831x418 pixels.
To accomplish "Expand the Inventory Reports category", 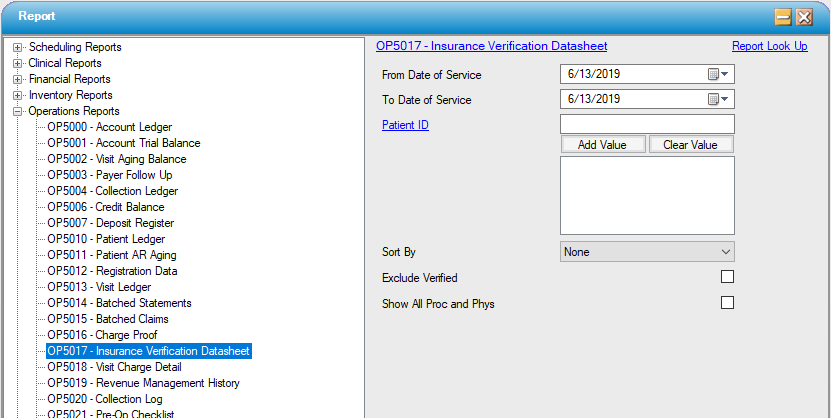I will click(18, 95).
